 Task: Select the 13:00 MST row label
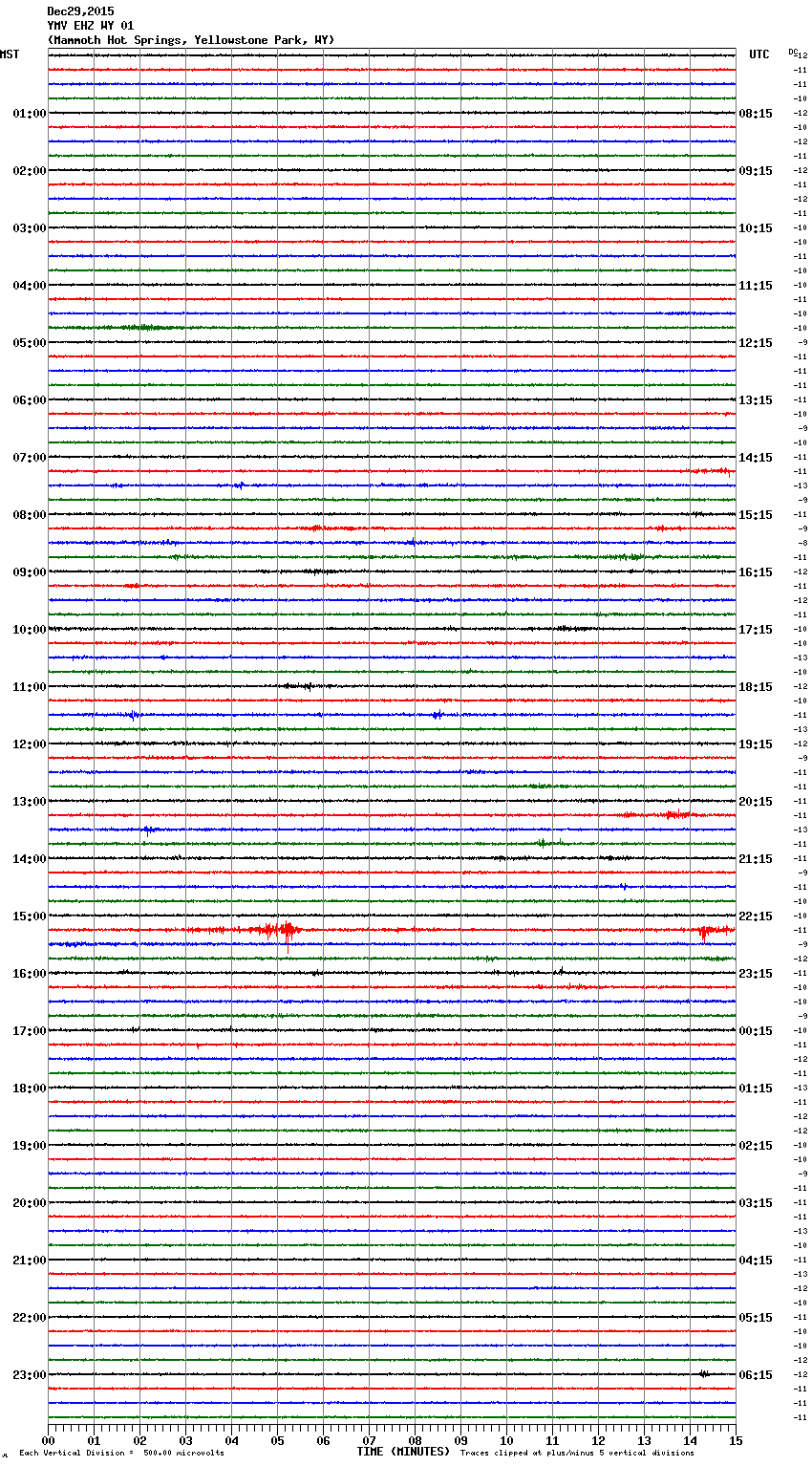tap(29, 801)
